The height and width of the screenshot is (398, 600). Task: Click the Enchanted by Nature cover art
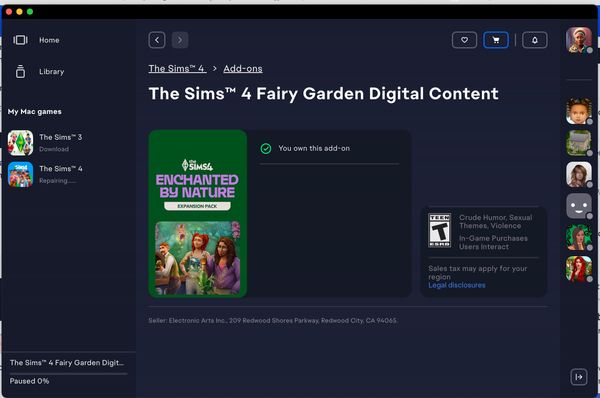pos(198,214)
